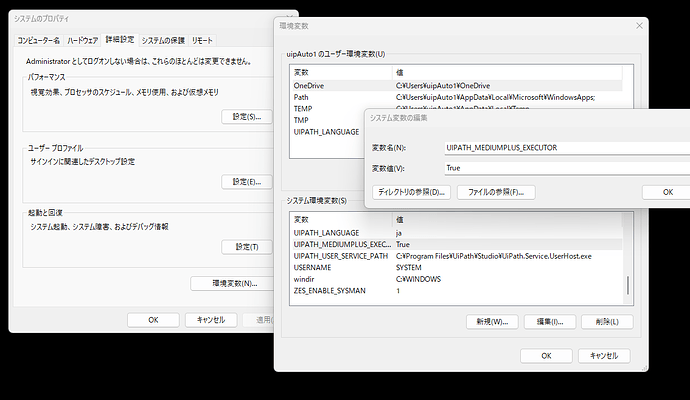Select UIPATH_USER_SERVICE_PATH system variable row
This screenshot has width=690, height=400.
pyautogui.click(x=456, y=256)
